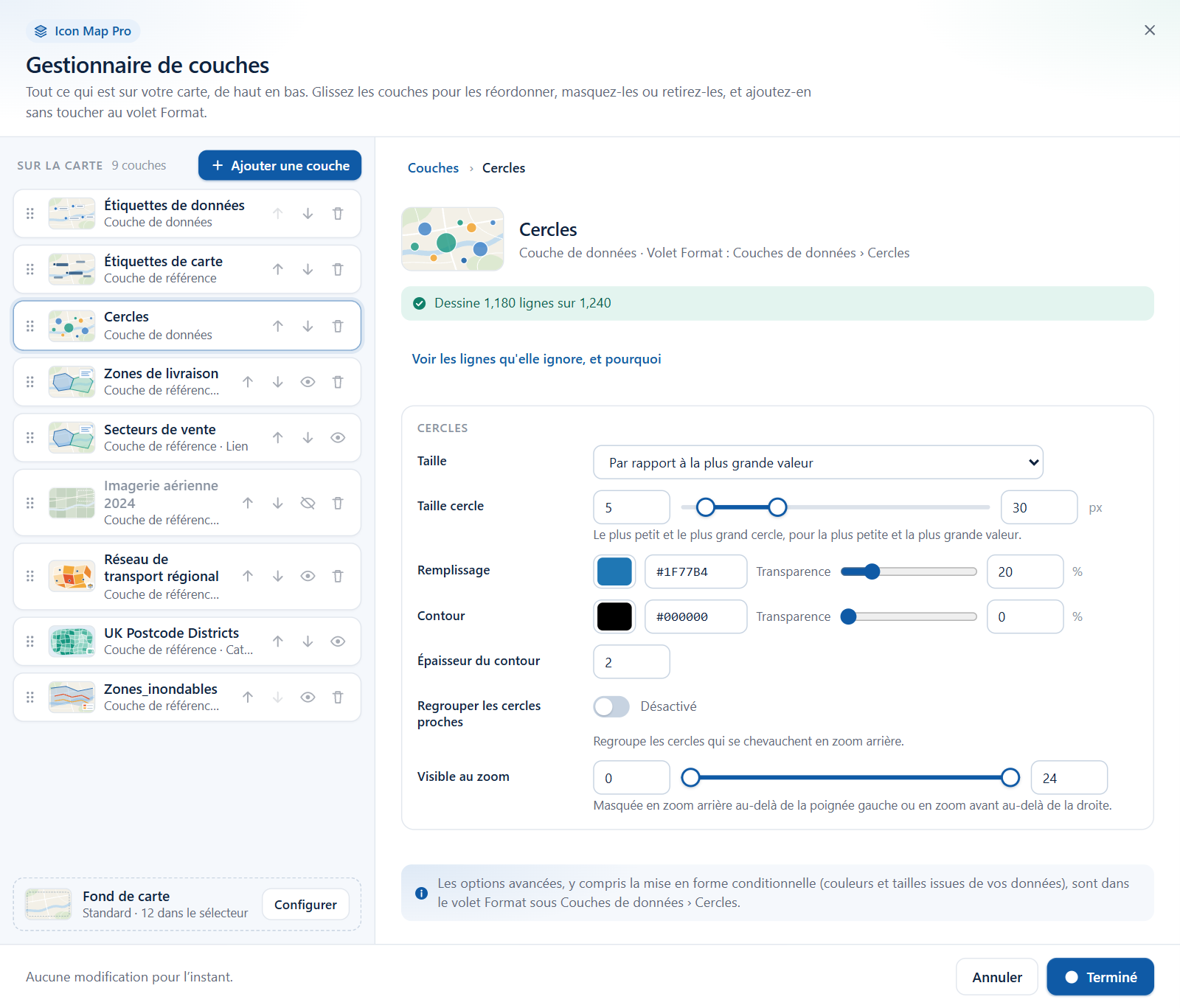The image size is (1180, 1008).
Task: Click the Épaisseur du contour field
Action: point(631,662)
